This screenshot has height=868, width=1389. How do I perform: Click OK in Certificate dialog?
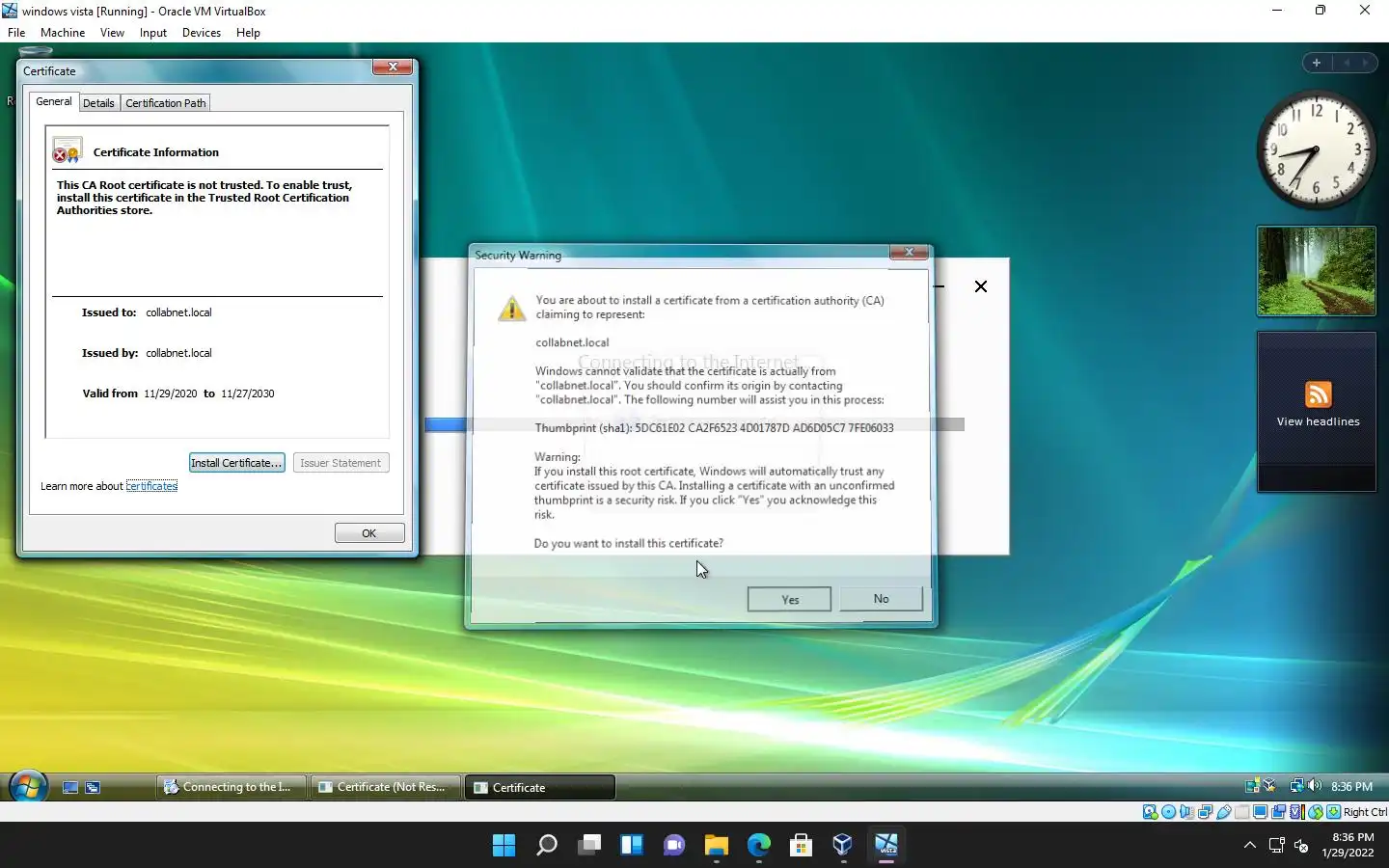tap(369, 533)
